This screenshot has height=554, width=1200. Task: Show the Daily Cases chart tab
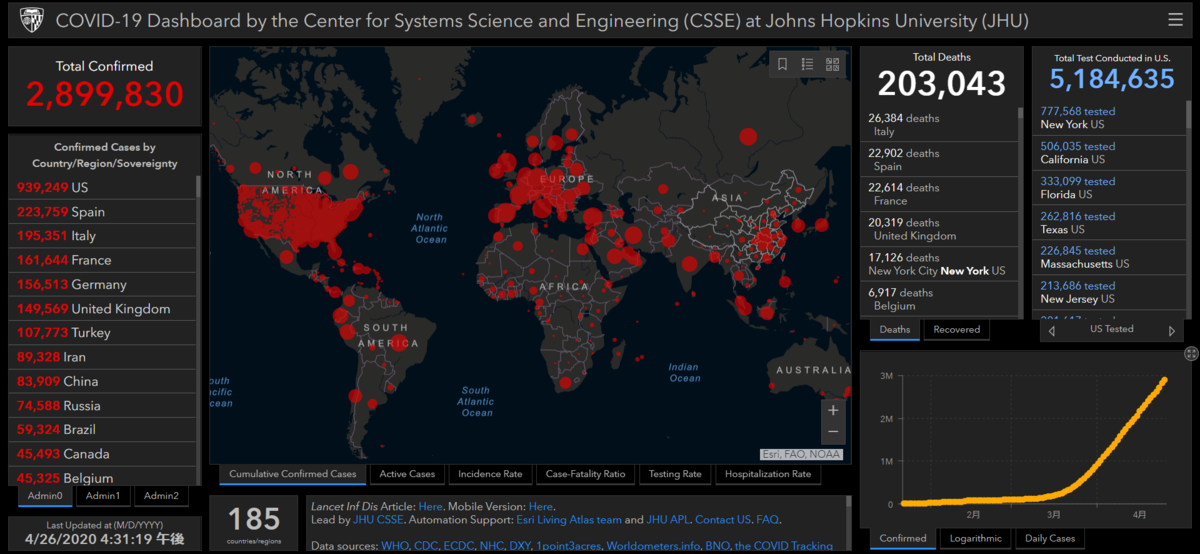[x=1050, y=538]
